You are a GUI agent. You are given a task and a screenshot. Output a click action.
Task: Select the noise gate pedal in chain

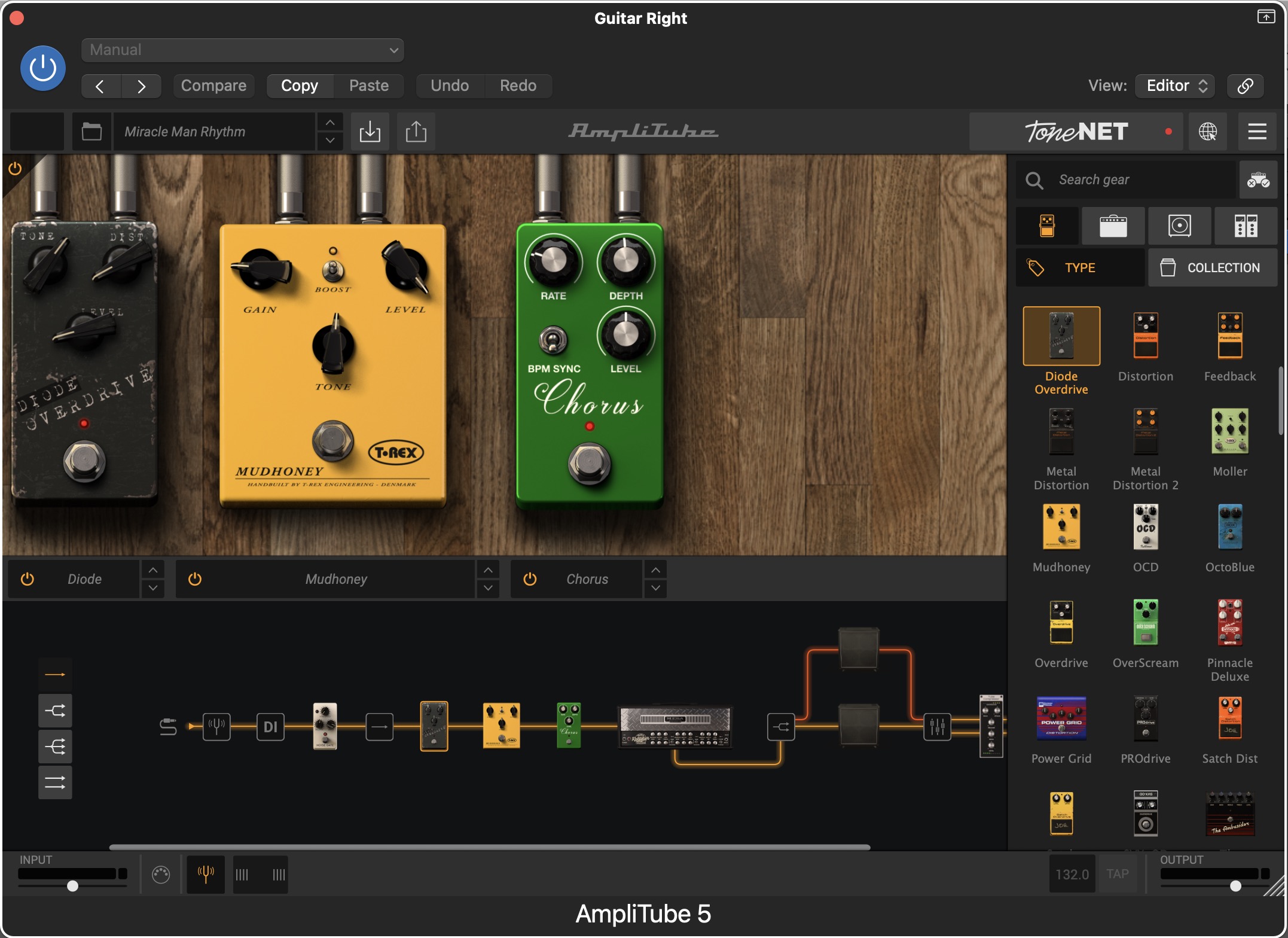[325, 726]
